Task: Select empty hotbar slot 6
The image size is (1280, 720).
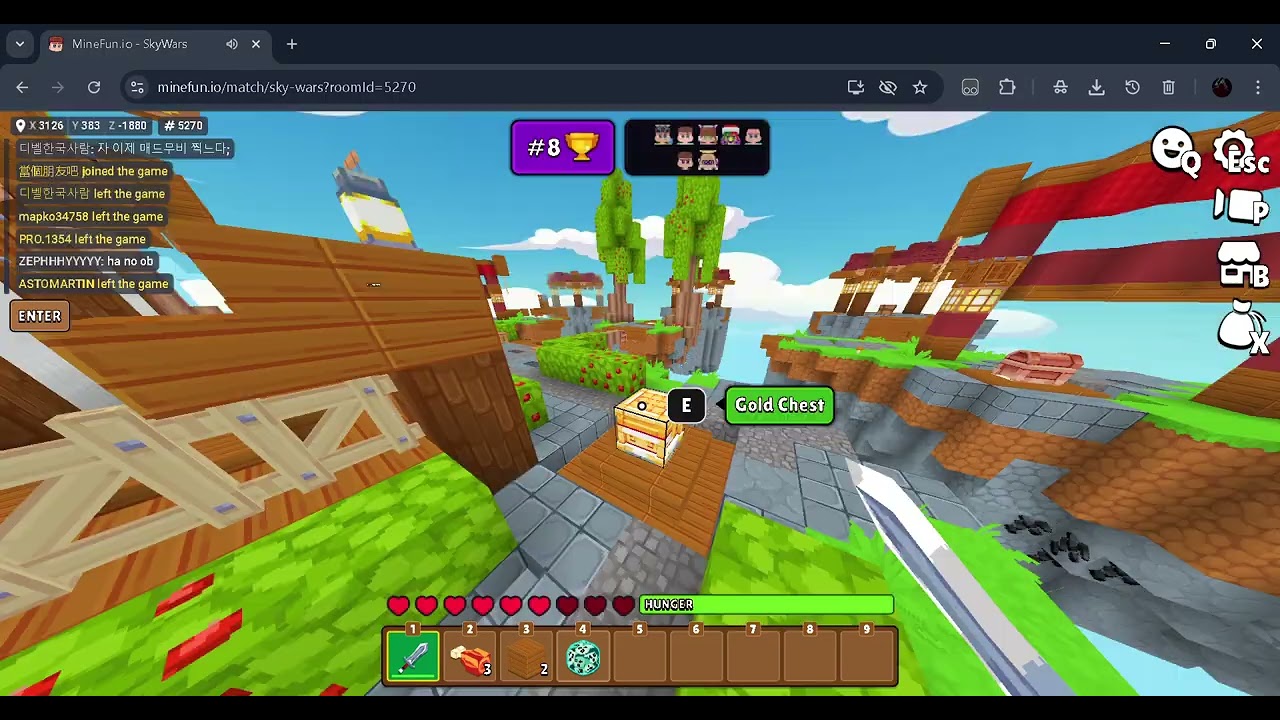Action: (696, 656)
